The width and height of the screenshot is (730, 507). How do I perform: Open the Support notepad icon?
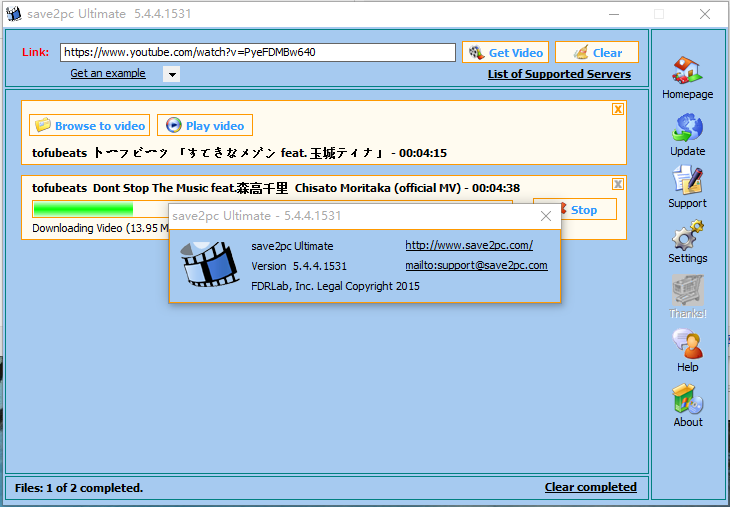pyautogui.click(x=687, y=181)
